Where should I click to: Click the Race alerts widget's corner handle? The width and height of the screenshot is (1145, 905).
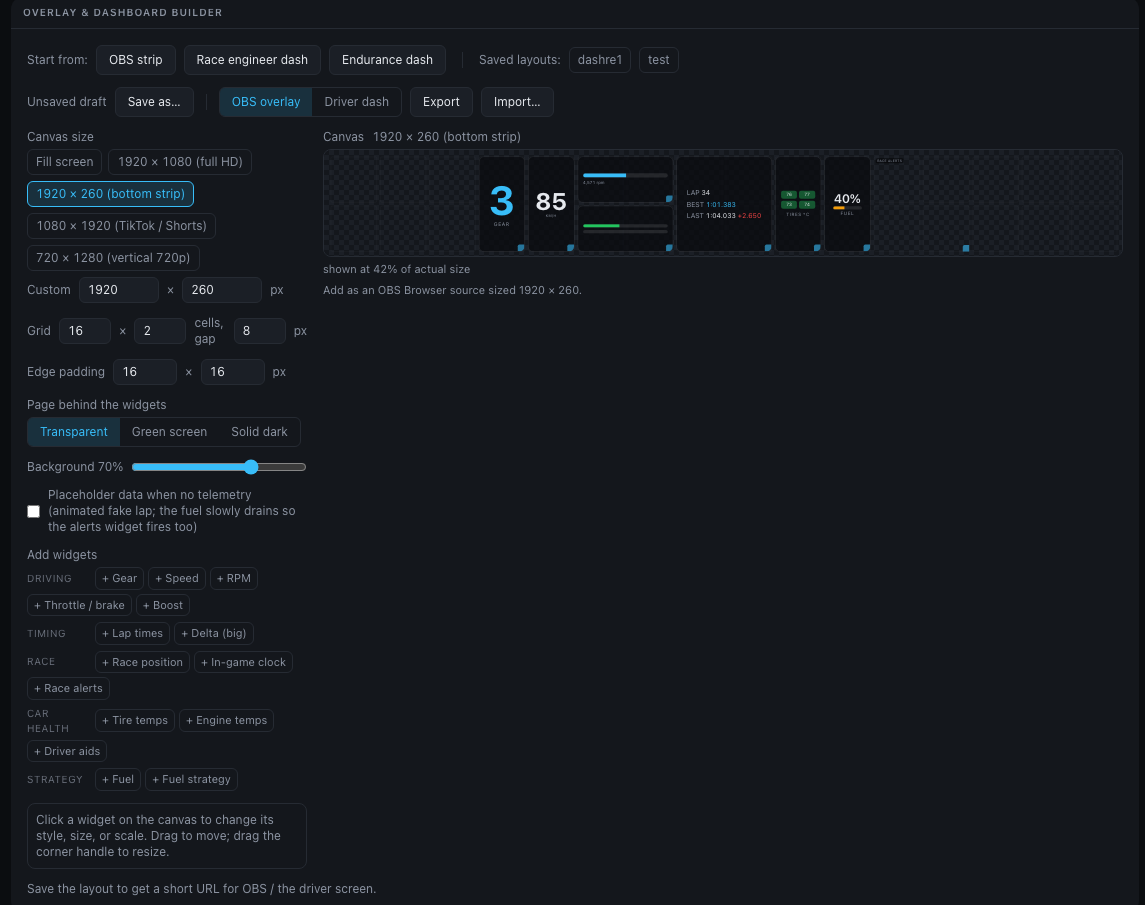point(965,248)
